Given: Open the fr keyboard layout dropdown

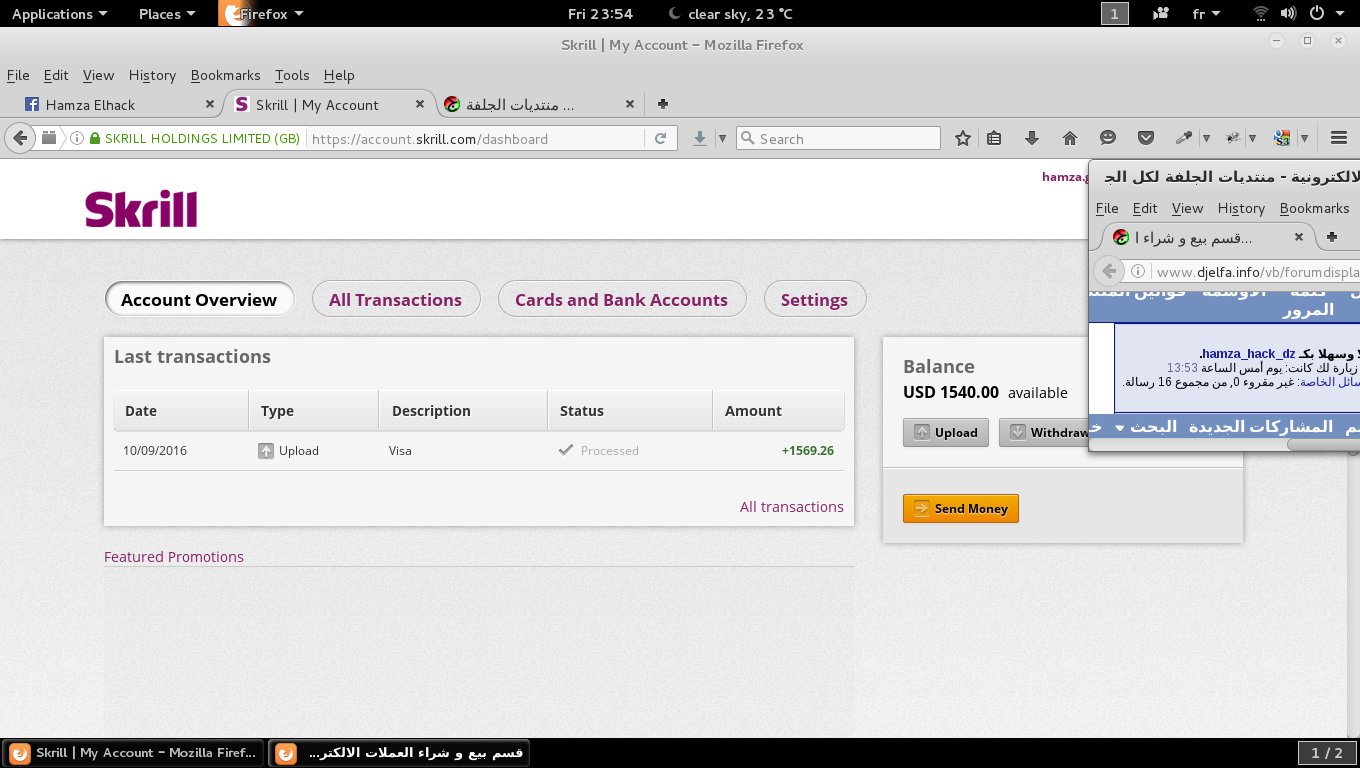Looking at the screenshot, I should pos(1207,14).
